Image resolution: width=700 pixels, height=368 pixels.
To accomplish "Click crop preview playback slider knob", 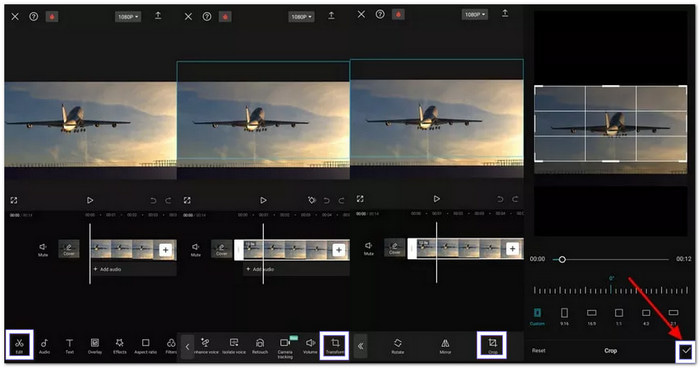I will (x=562, y=259).
